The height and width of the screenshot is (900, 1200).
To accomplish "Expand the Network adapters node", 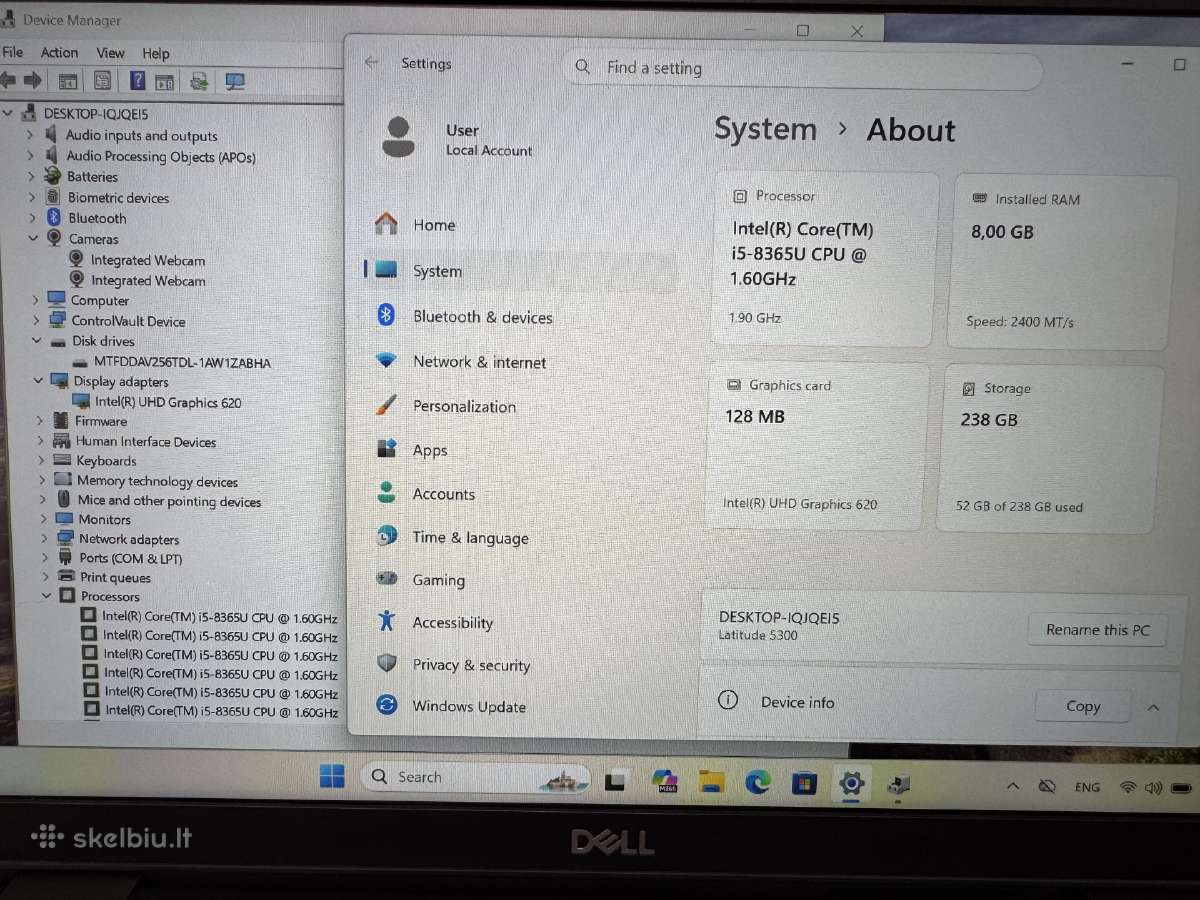I will pos(44,539).
